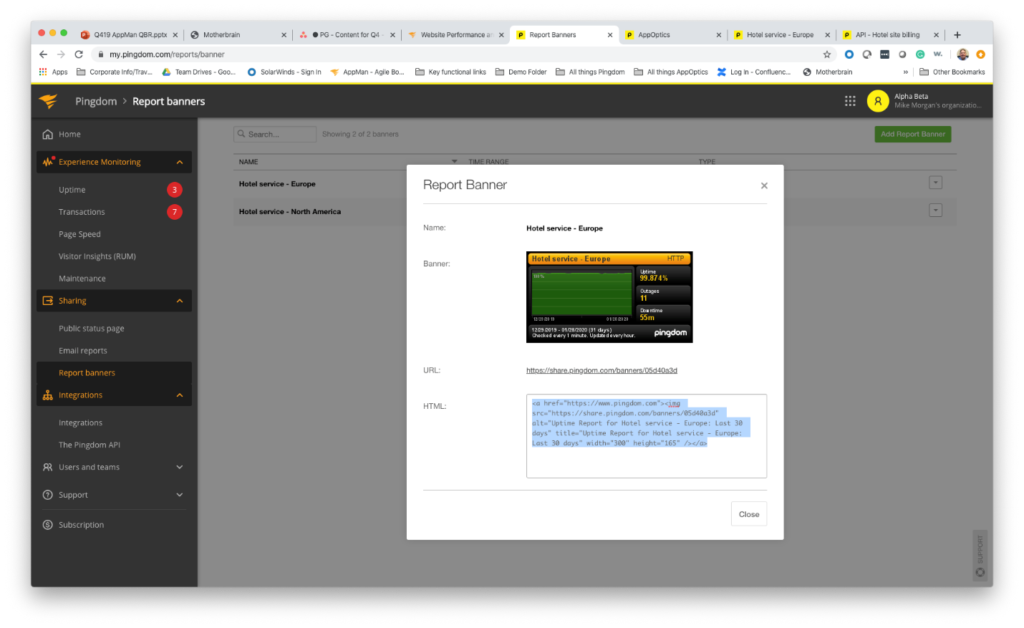The width and height of the screenshot is (1024, 628).
Task: Open The Pingdom API page
Action: (89, 445)
